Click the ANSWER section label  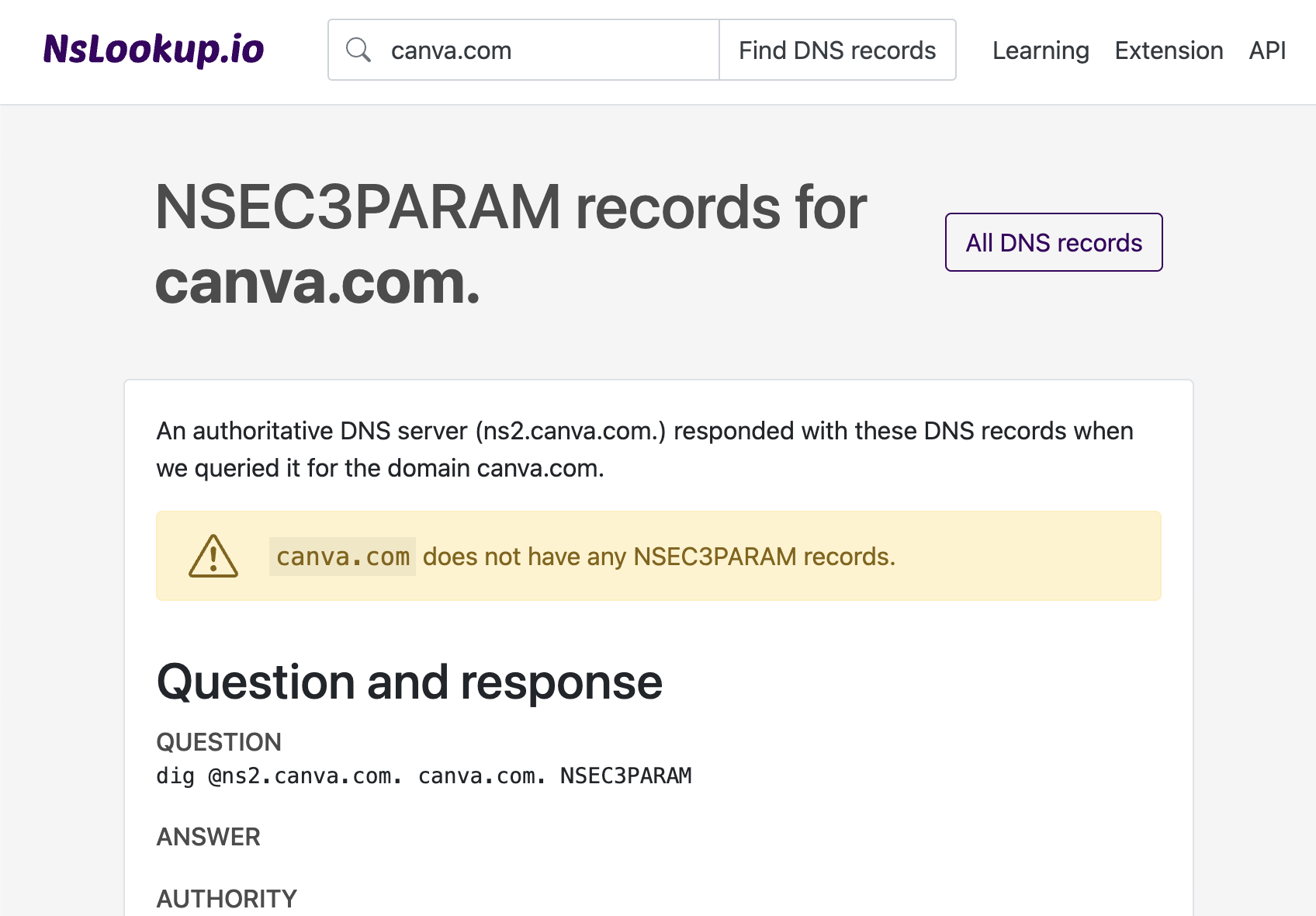[x=208, y=837]
